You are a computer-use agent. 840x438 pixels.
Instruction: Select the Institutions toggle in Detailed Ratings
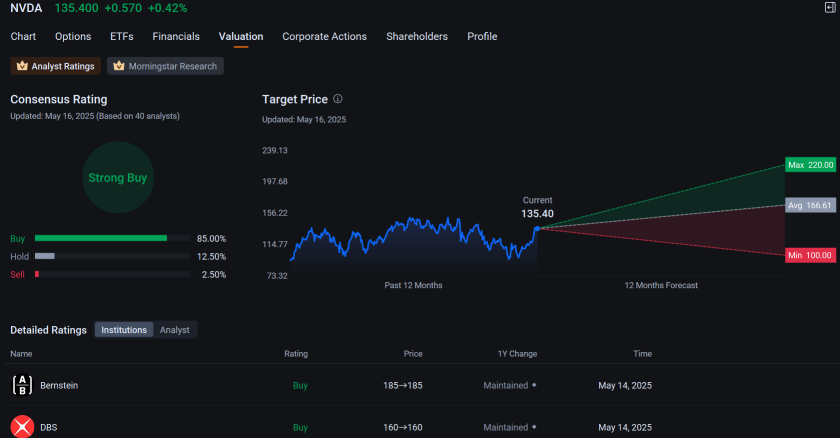pos(124,330)
